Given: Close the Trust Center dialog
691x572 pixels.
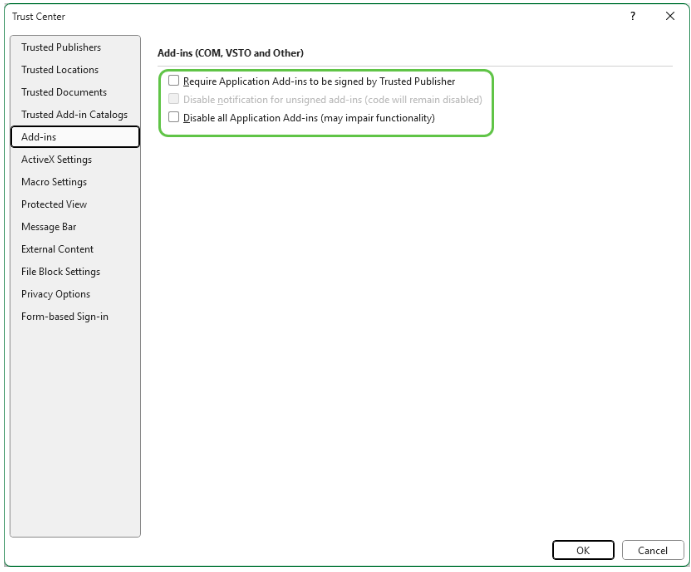Looking at the screenshot, I should 669,16.
